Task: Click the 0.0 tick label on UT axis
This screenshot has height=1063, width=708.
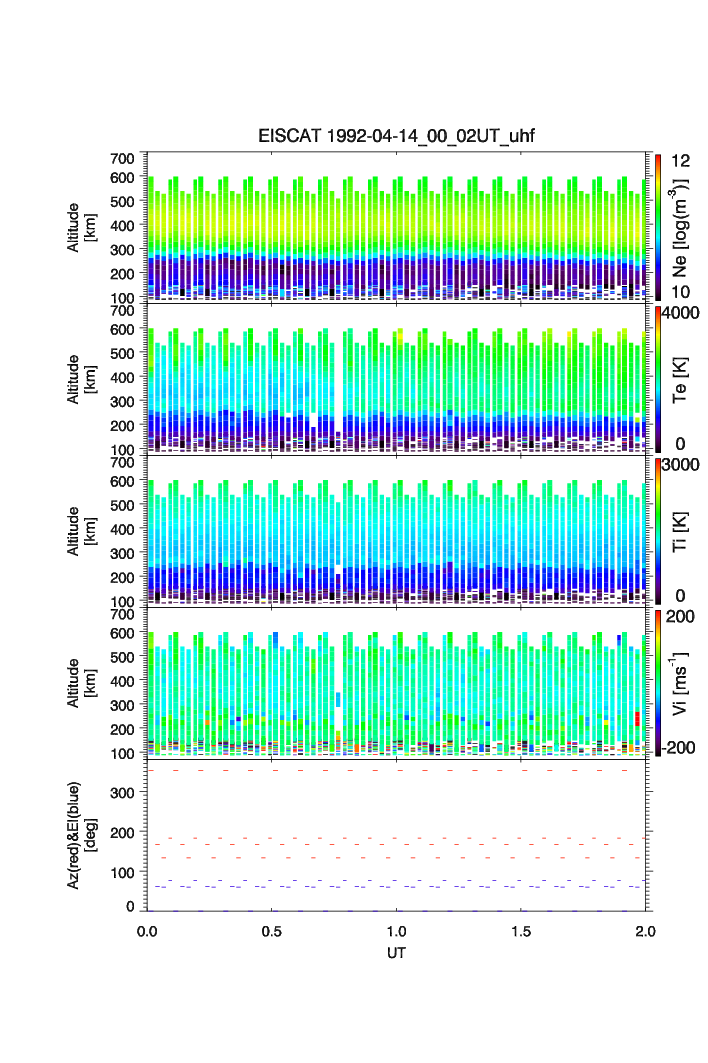Action: click(x=146, y=931)
